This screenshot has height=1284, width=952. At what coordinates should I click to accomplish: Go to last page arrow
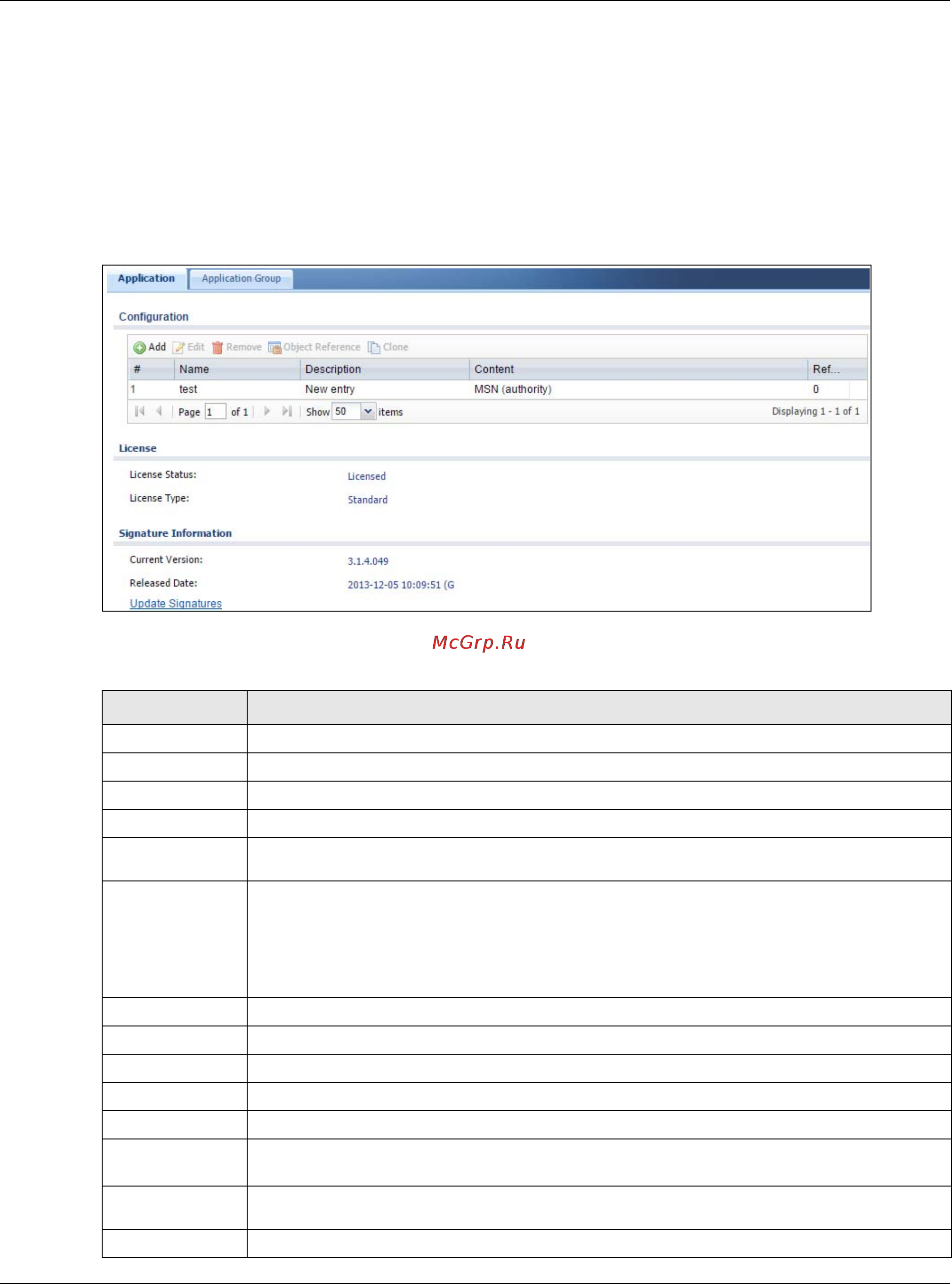click(x=287, y=412)
